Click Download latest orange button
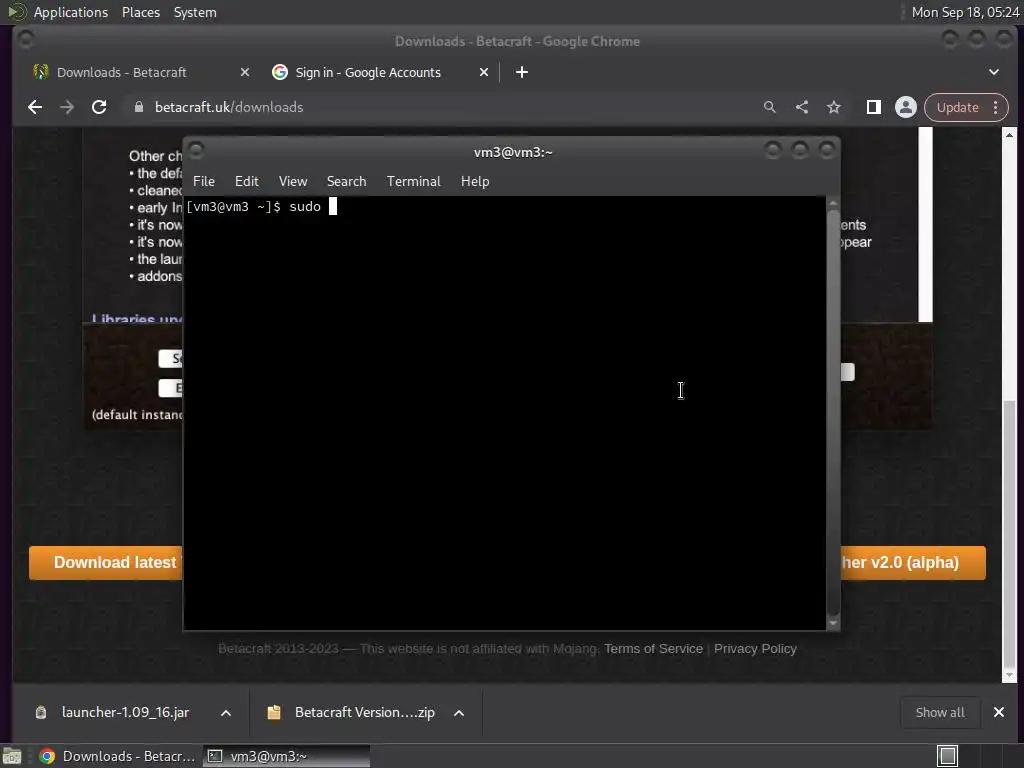The width and height of the screenshot is (1024, 768). pyautogui.click(x=106, y=563)
